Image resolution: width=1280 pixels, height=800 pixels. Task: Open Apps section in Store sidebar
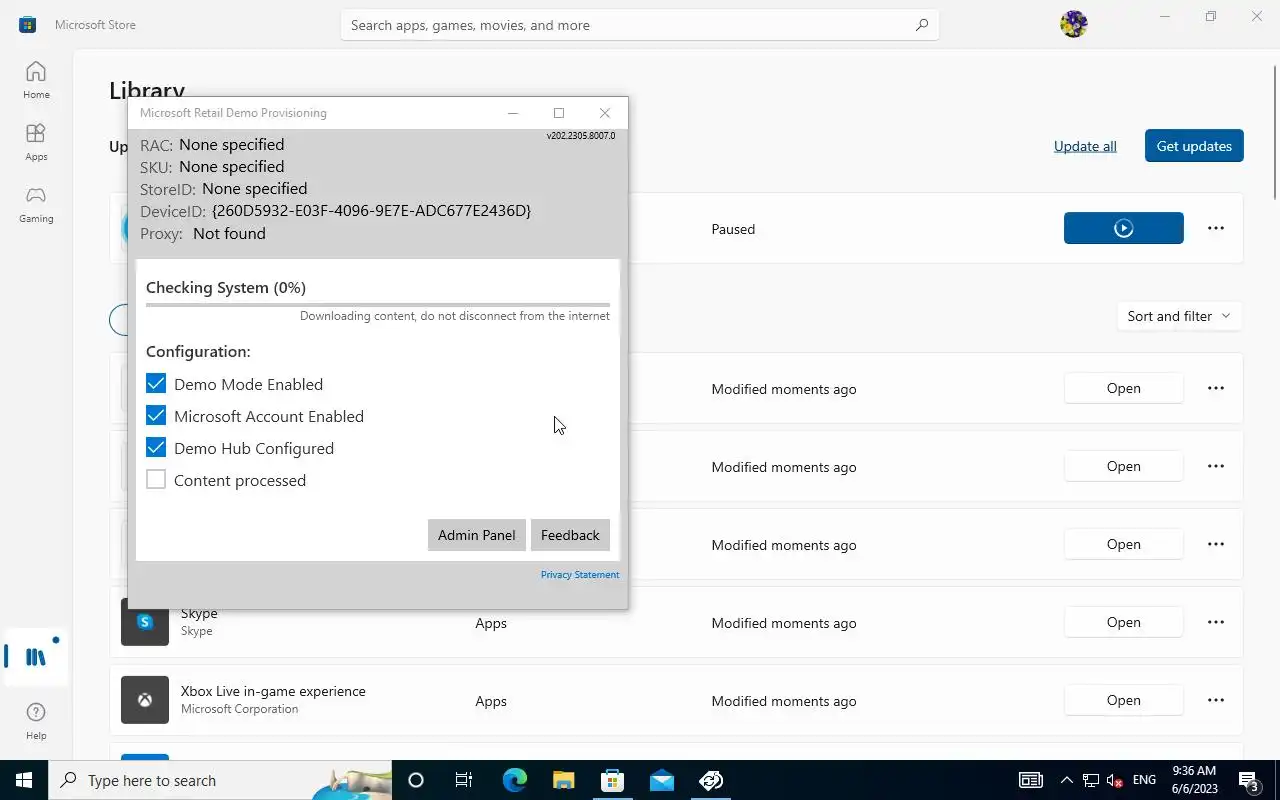pos(36,142)
